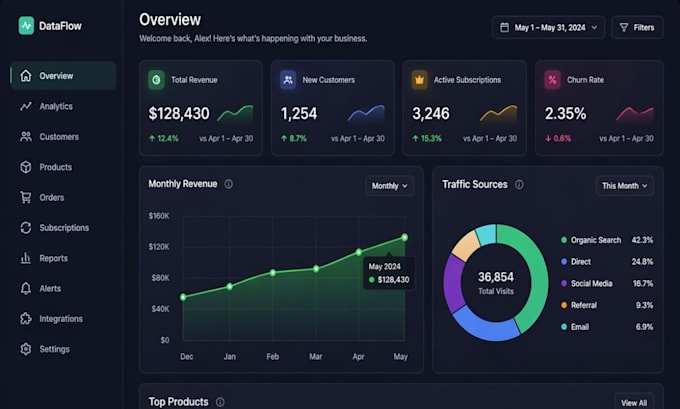The width and height of the screenshot is (680, 409).
Task: Click the Apr data point on revenue chart
Action: tap(359, 252)
